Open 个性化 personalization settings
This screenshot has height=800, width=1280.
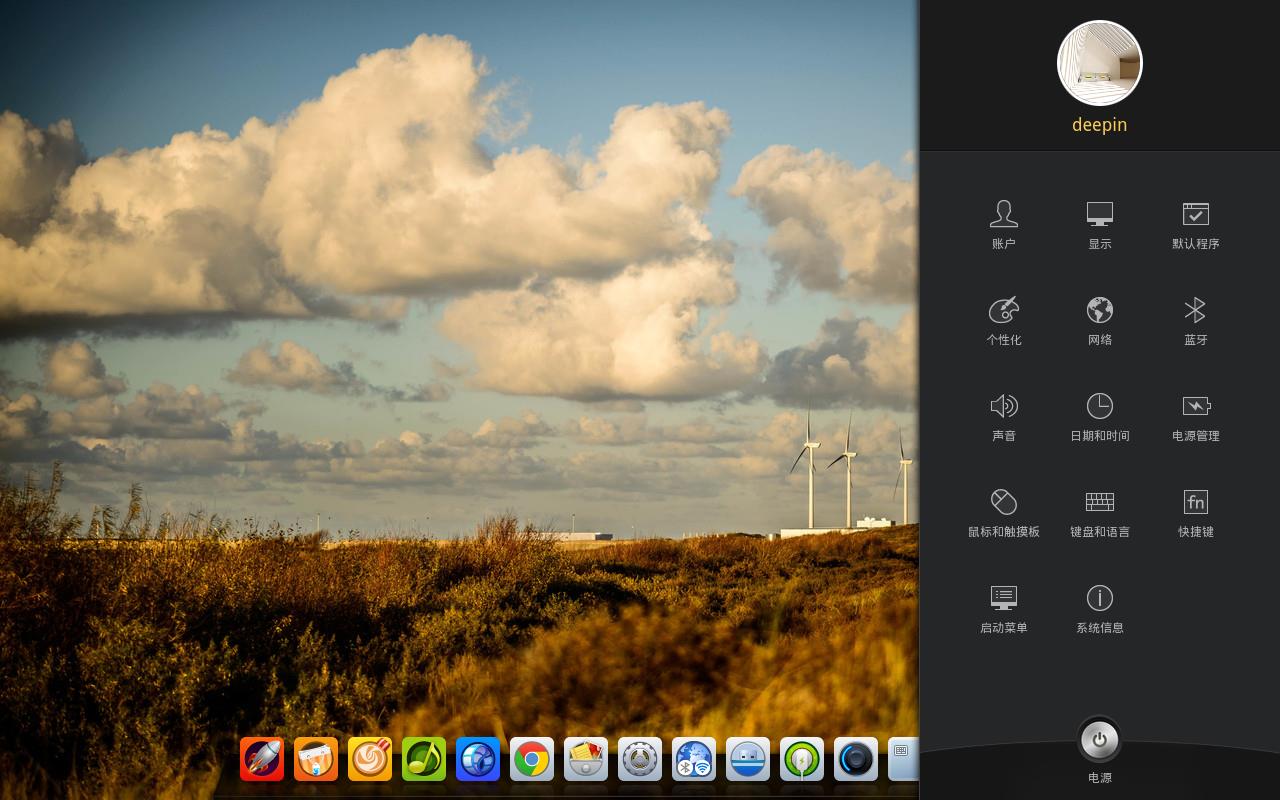coord(1003,320)
